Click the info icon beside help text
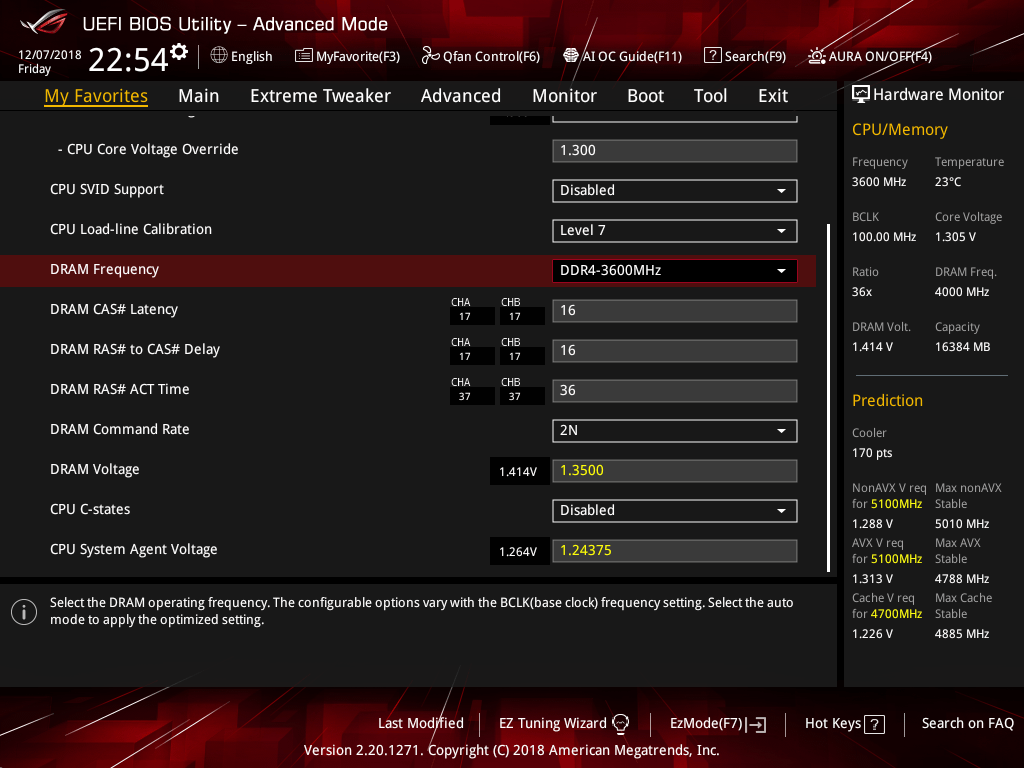Image resolution: width=1024 pixels, height=768 pixels. pos(24,612)
